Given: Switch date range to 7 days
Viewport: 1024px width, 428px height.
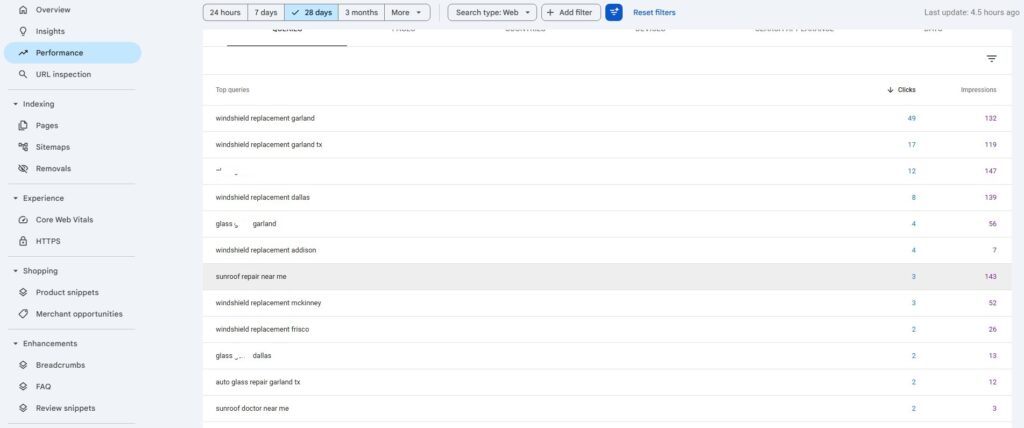Looking at the screenshot, I should [x=265, y=12].
